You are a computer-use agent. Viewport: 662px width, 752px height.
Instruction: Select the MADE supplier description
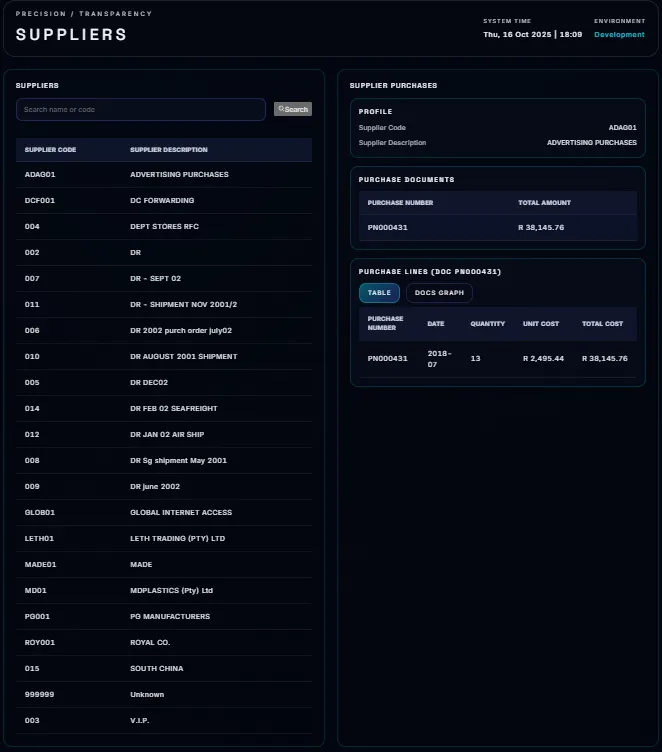pyautogui.click(x=141, y=564)
